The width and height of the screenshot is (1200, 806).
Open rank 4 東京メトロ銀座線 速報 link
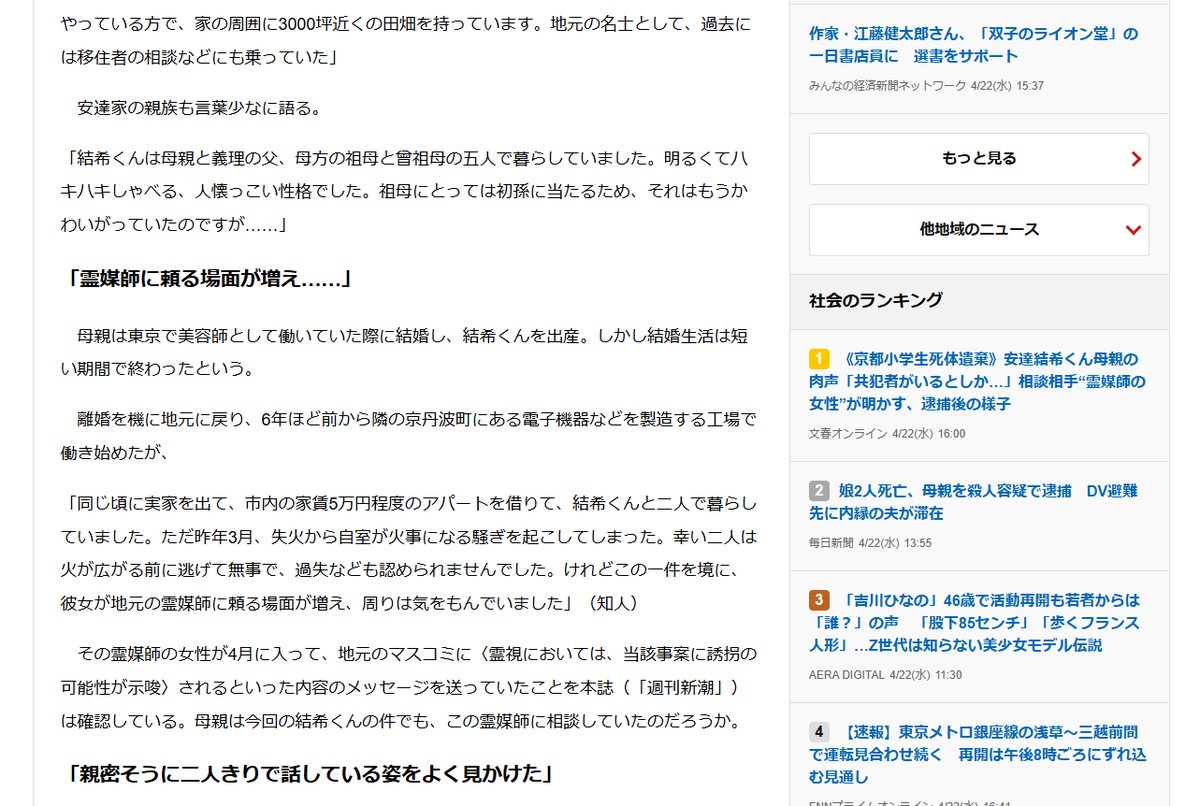point(978,754)
